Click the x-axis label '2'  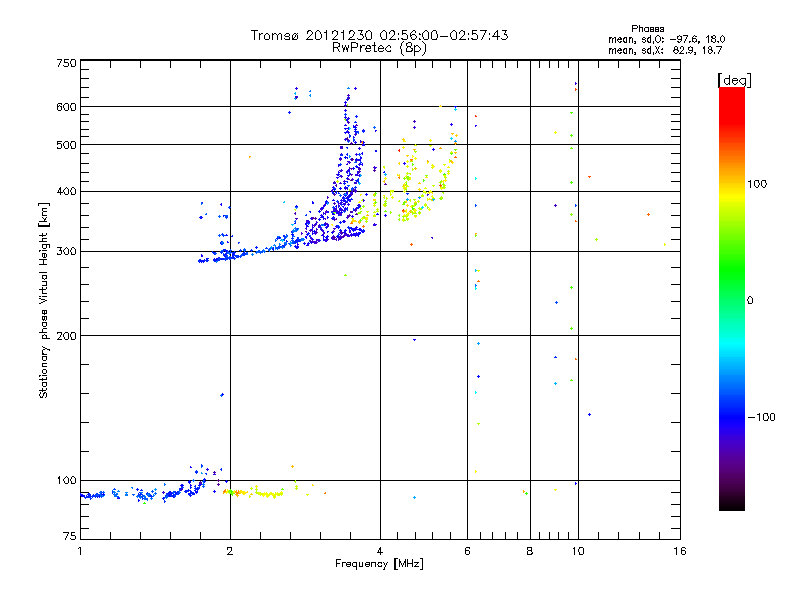click(x=230, y=551)
